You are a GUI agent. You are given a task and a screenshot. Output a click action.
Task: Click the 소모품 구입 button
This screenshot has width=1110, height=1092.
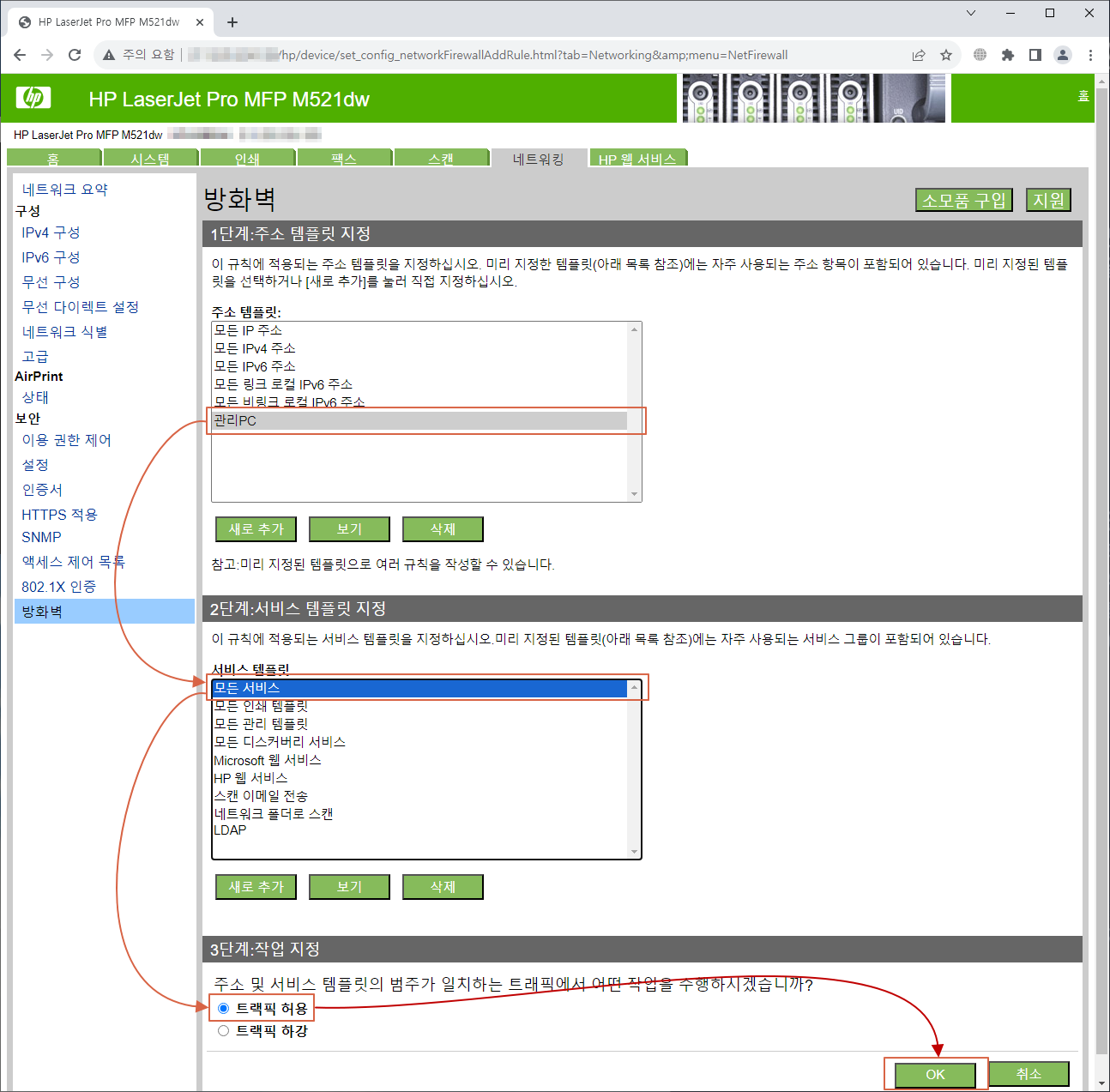(964, 200)
